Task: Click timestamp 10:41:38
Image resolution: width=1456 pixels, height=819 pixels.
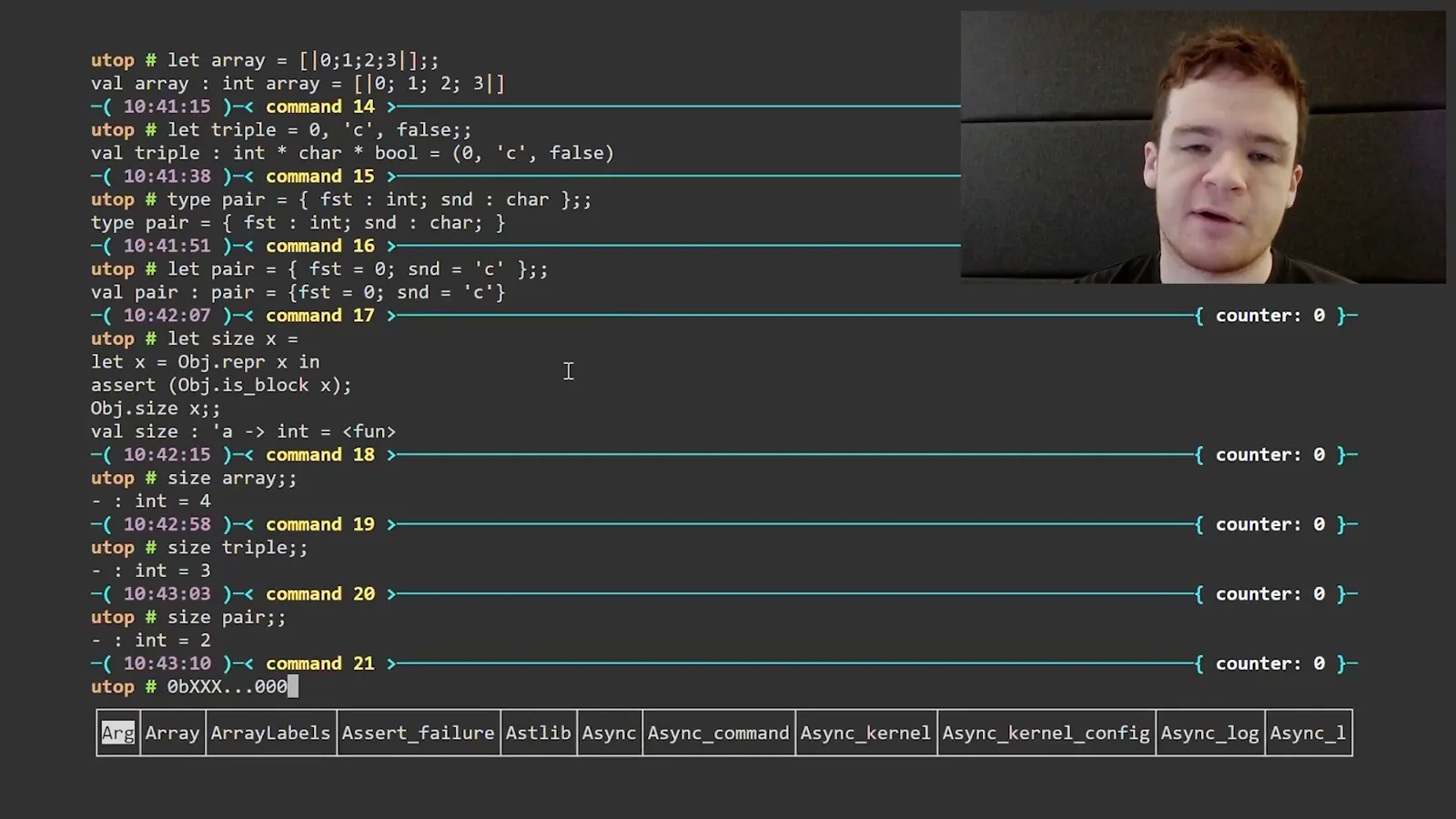Action: click(x=167, y=176)
